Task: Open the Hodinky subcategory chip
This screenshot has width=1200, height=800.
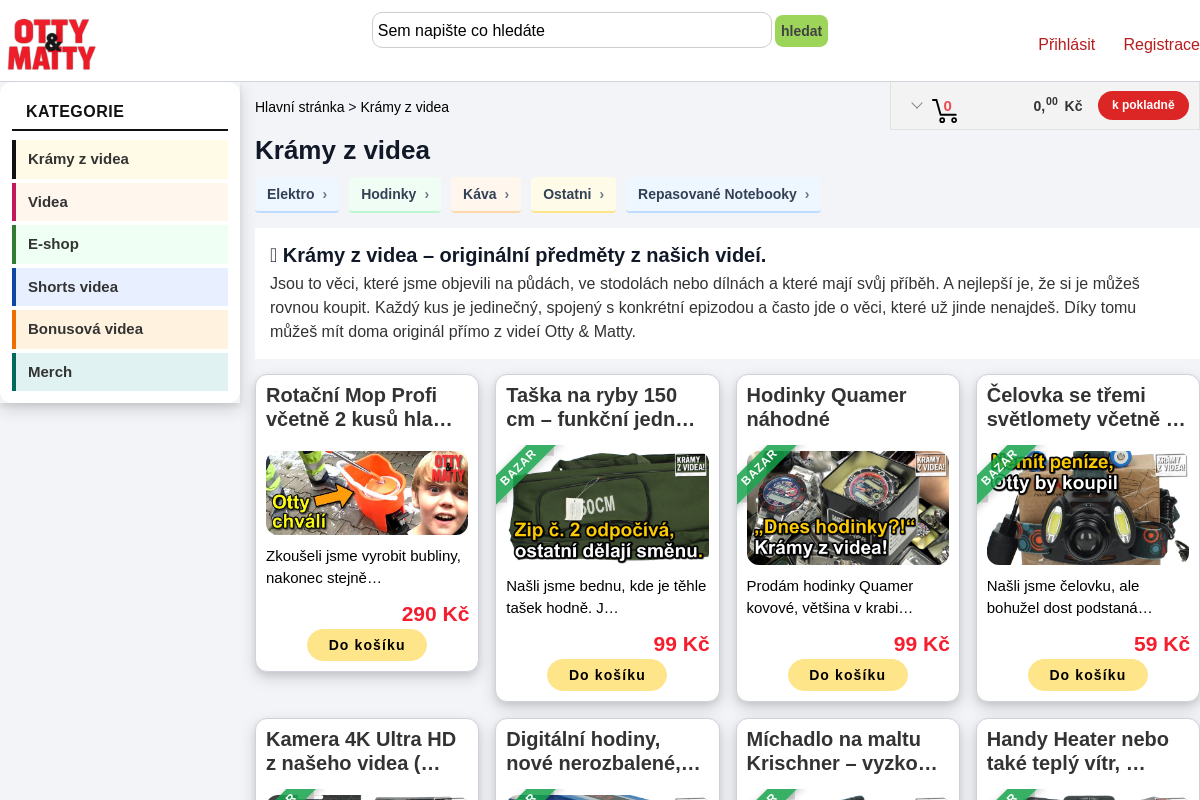Action: pos(395,194)
